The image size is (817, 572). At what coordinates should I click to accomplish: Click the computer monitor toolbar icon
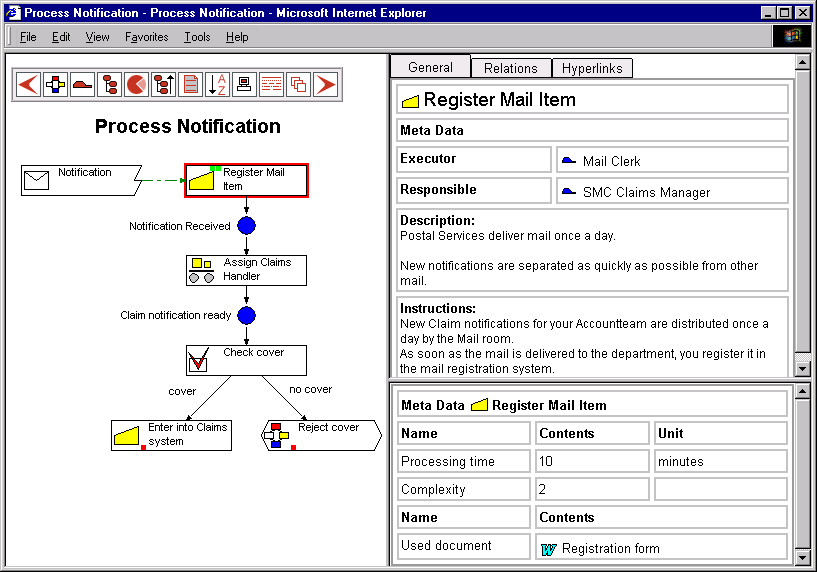[x=244, y=85]
